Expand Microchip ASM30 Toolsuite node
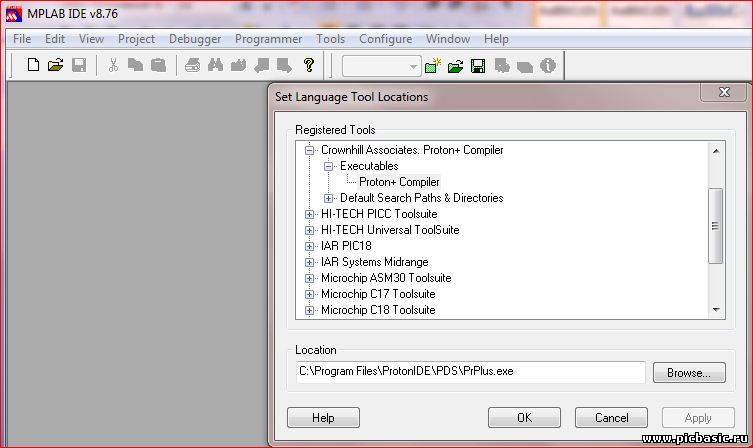The height and width of the screenshot is (448, 753). (310, 278)
